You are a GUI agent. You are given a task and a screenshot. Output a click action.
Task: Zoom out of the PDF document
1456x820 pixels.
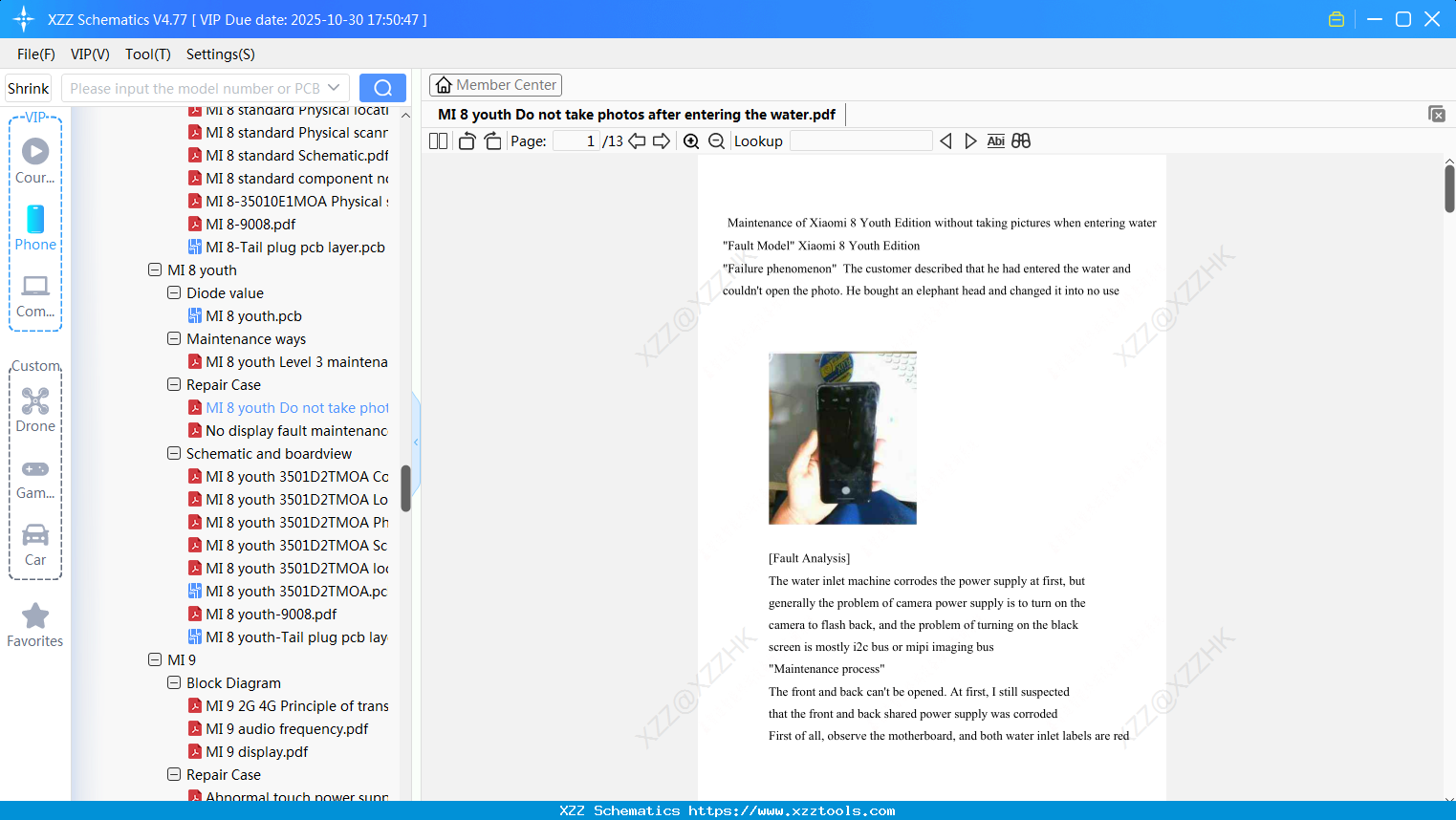point(717,141)
